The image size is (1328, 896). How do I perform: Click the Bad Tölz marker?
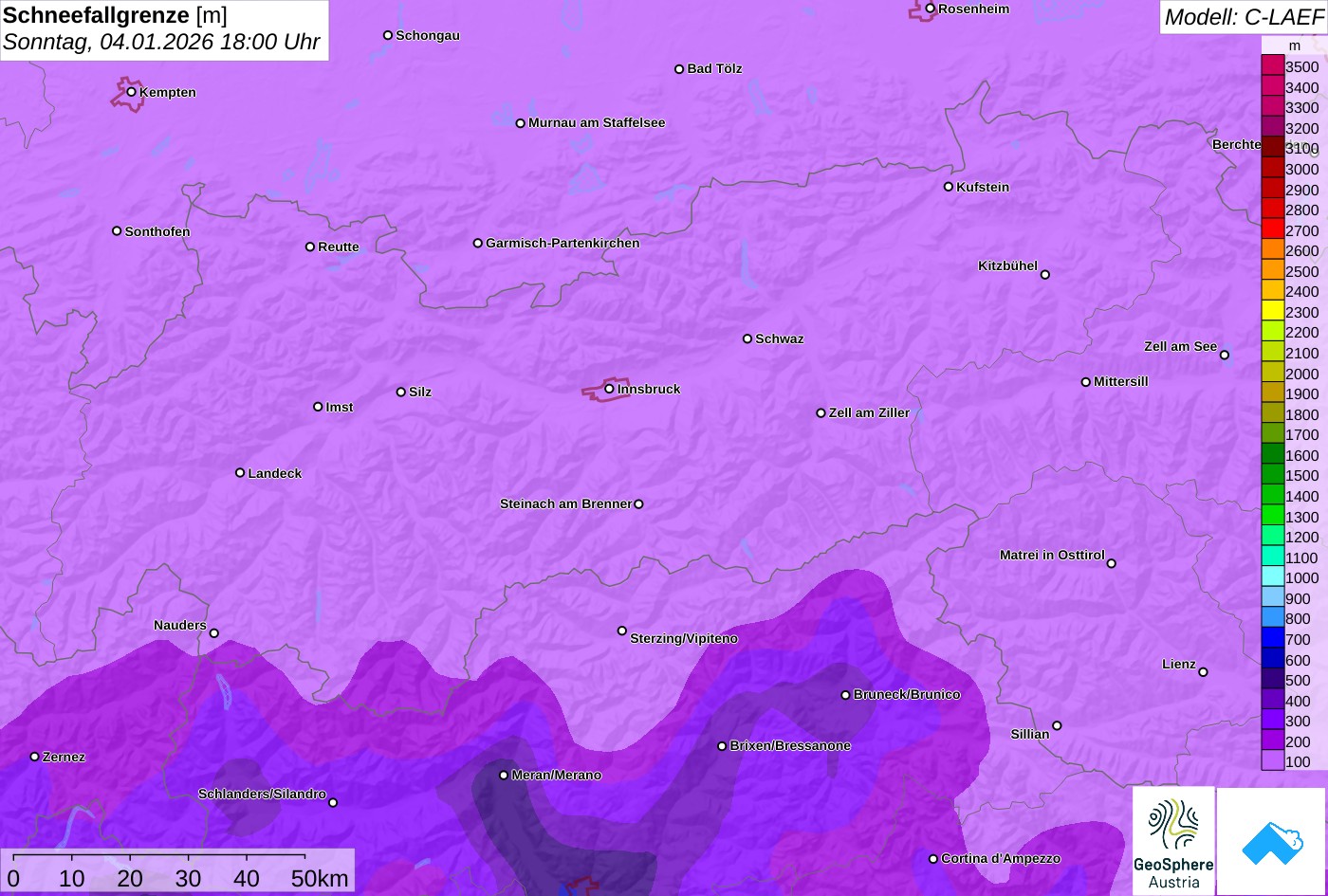(x=679, y=69)
